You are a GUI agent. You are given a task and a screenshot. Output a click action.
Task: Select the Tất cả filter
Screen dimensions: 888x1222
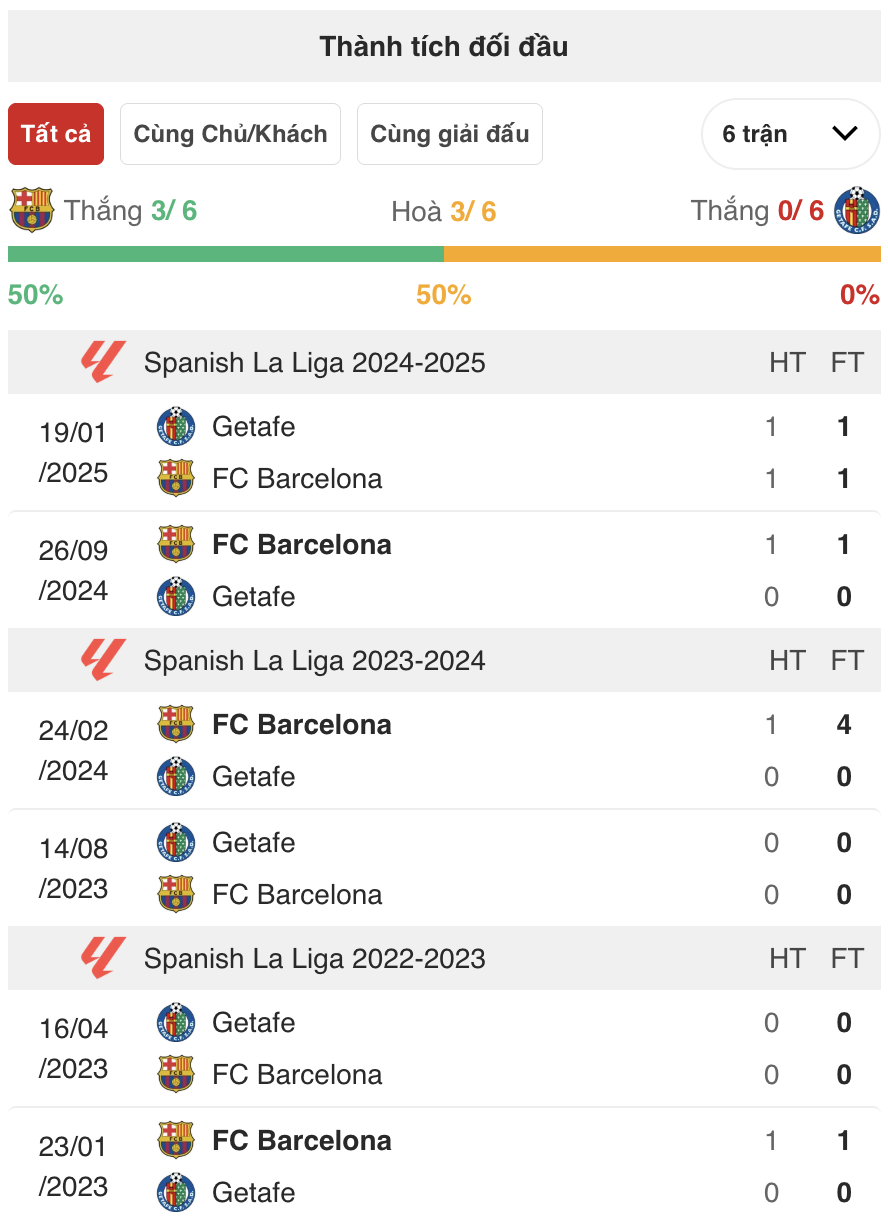tap(56, 134)
